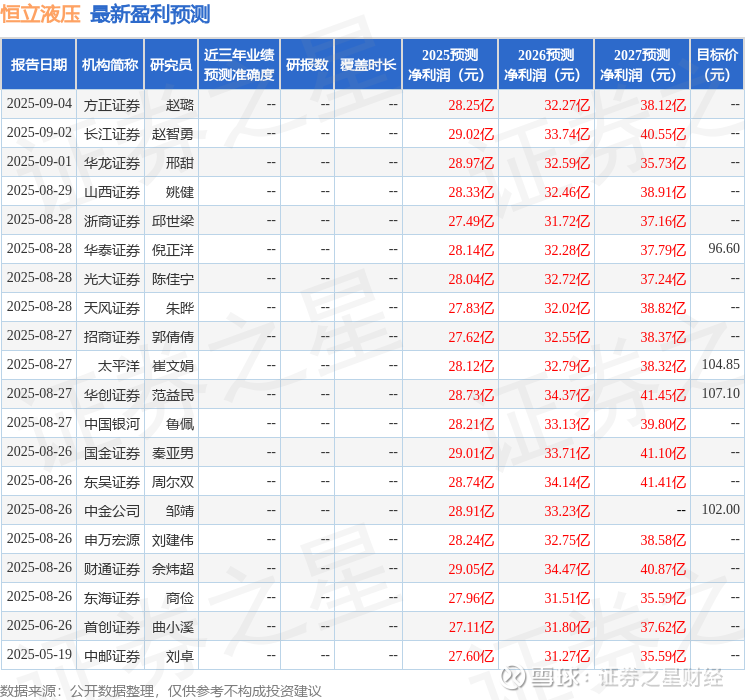Image resolution: width=745 pixels, height=700 pixels.
Task: Click 2027 profit value 41.45亿
Action: pos(663,395)
